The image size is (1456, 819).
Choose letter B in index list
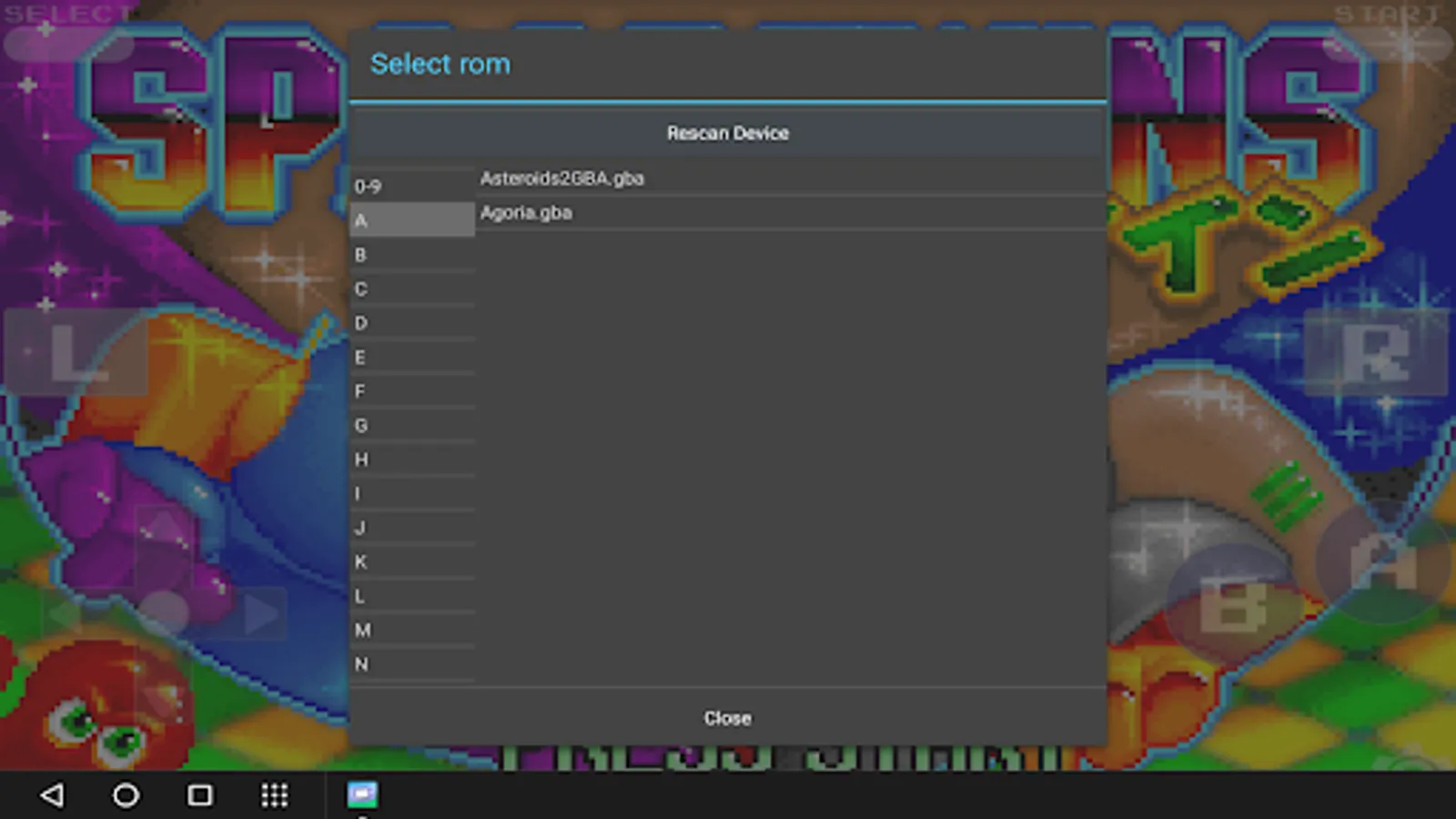coord(412,255)
